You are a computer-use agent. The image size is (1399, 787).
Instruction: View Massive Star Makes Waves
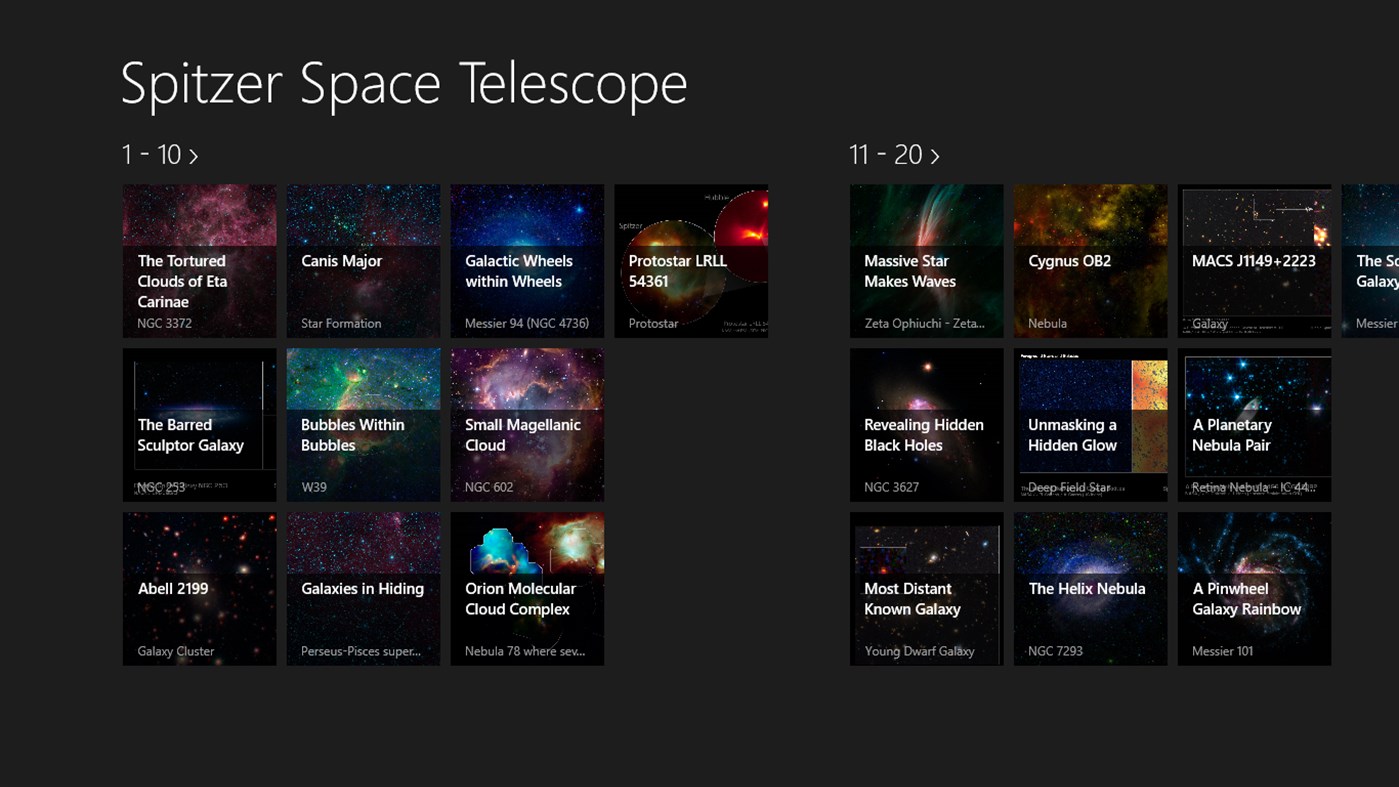tap(926, 260)
